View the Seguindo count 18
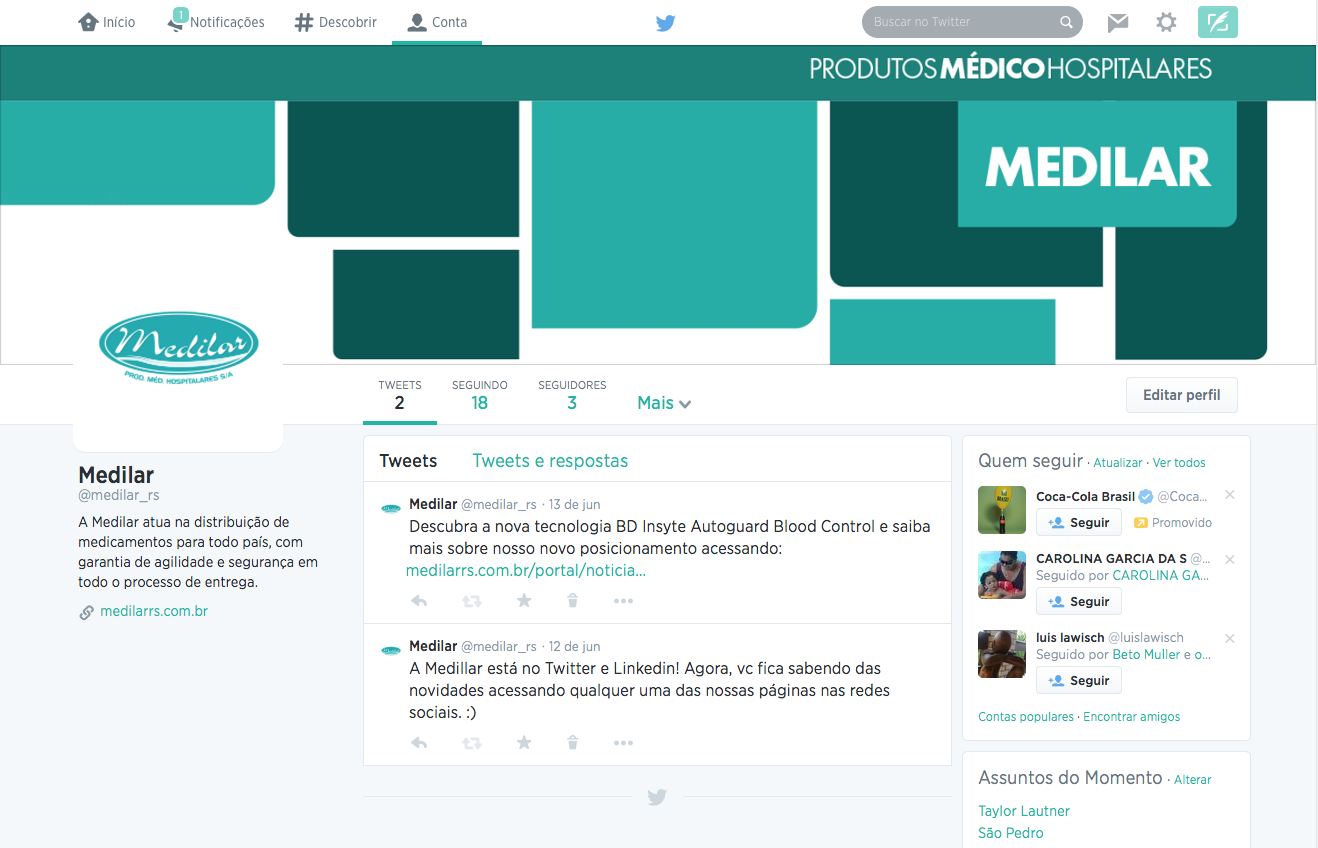The image size is (1318, 848). tap(480, 396)
